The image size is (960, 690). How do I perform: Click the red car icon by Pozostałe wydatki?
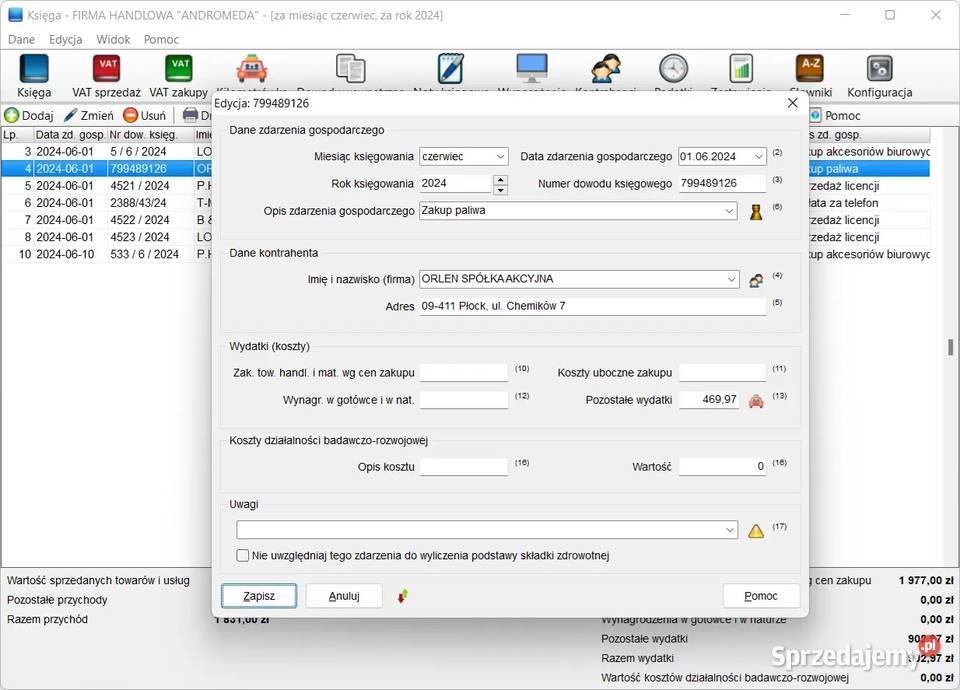point(757,400)
